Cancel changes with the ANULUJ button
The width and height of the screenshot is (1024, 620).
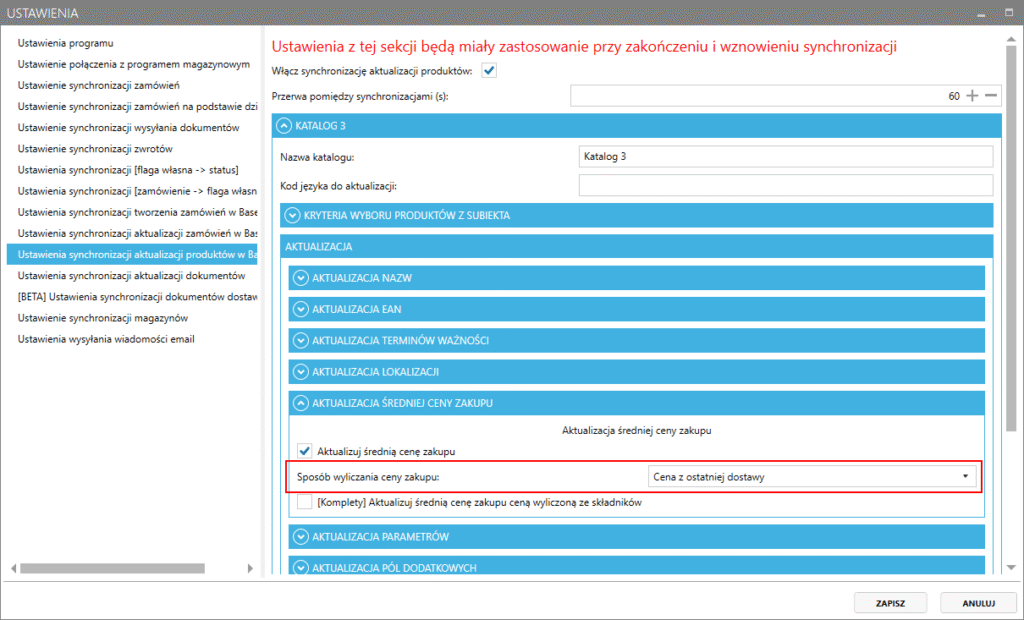pos(978,603)
